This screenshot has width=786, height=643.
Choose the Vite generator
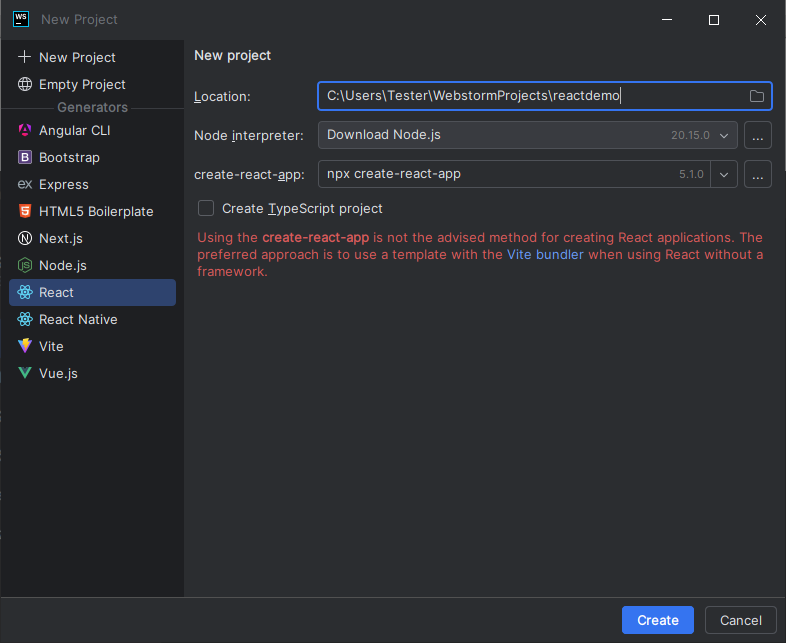coord(93,346)
